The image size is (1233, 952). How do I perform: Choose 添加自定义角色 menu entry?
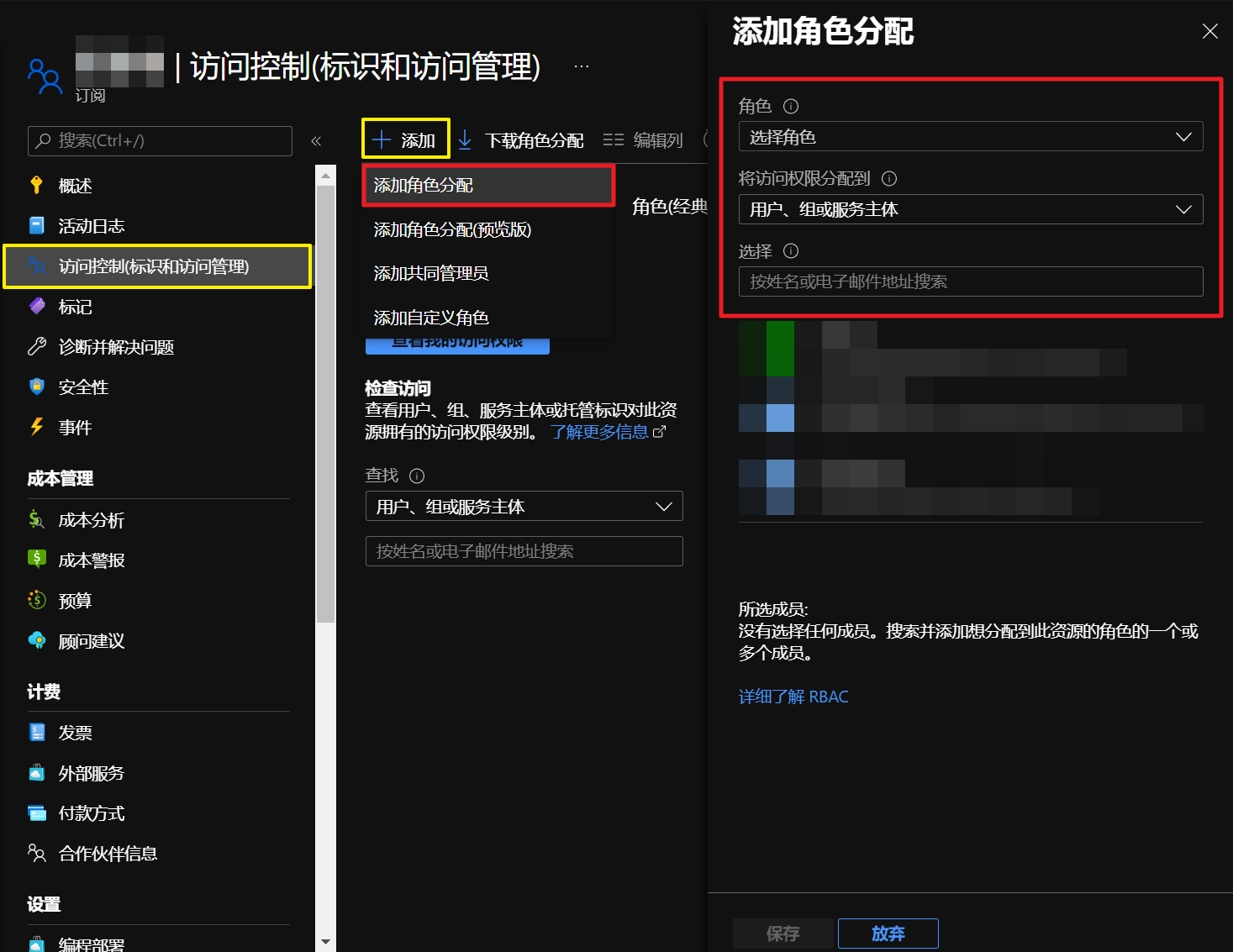point(431,318)
